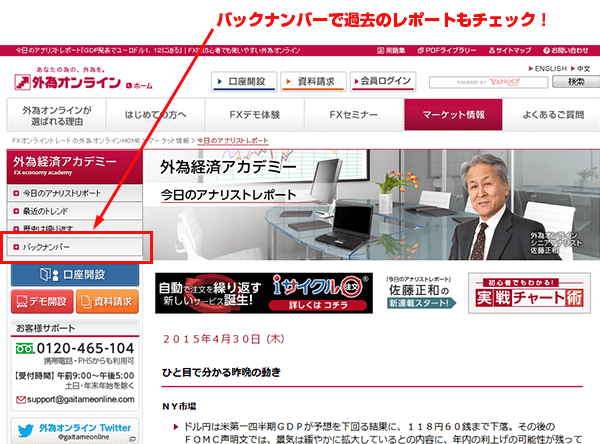Open 外為オンライン Twitter link
Image resolution: width=600 pixels, height=444 pixels.
point(85,428)
